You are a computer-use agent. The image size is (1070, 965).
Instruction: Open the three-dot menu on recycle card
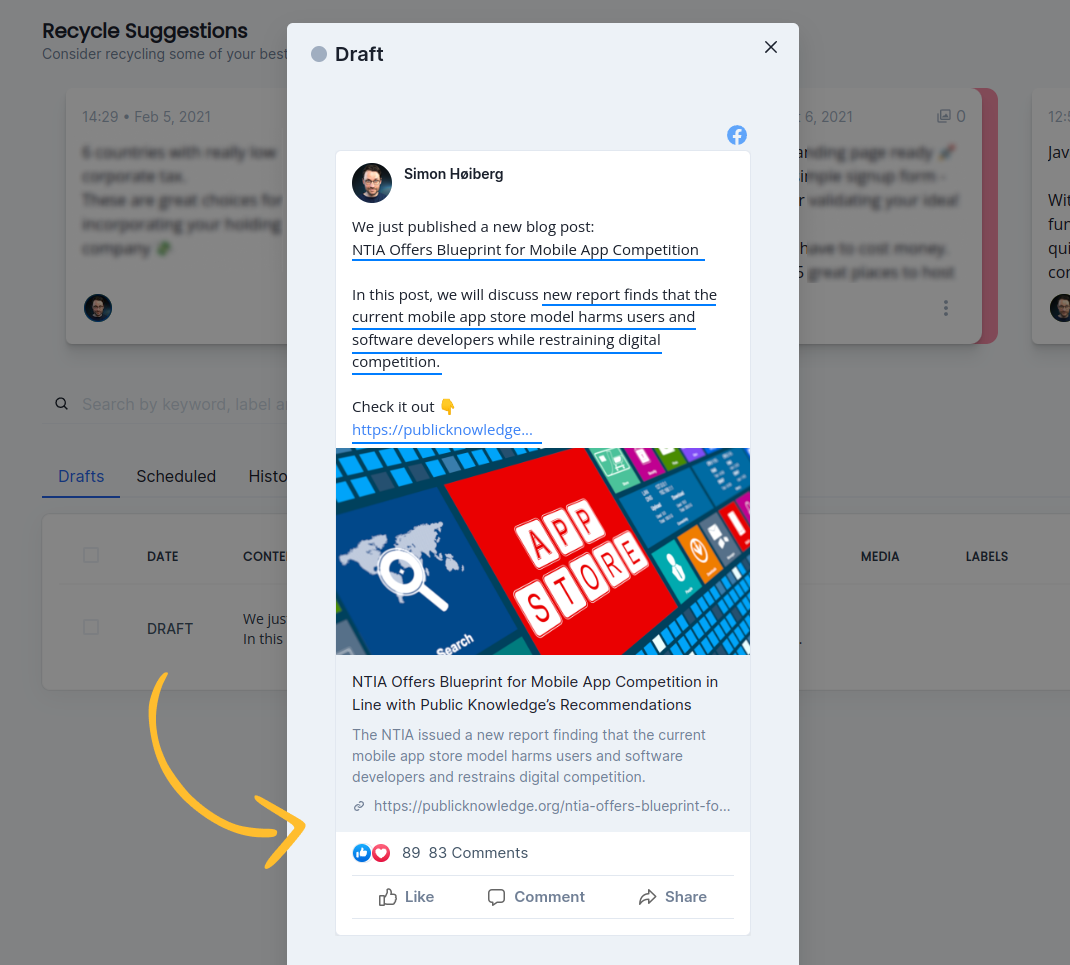coord(945,308)
